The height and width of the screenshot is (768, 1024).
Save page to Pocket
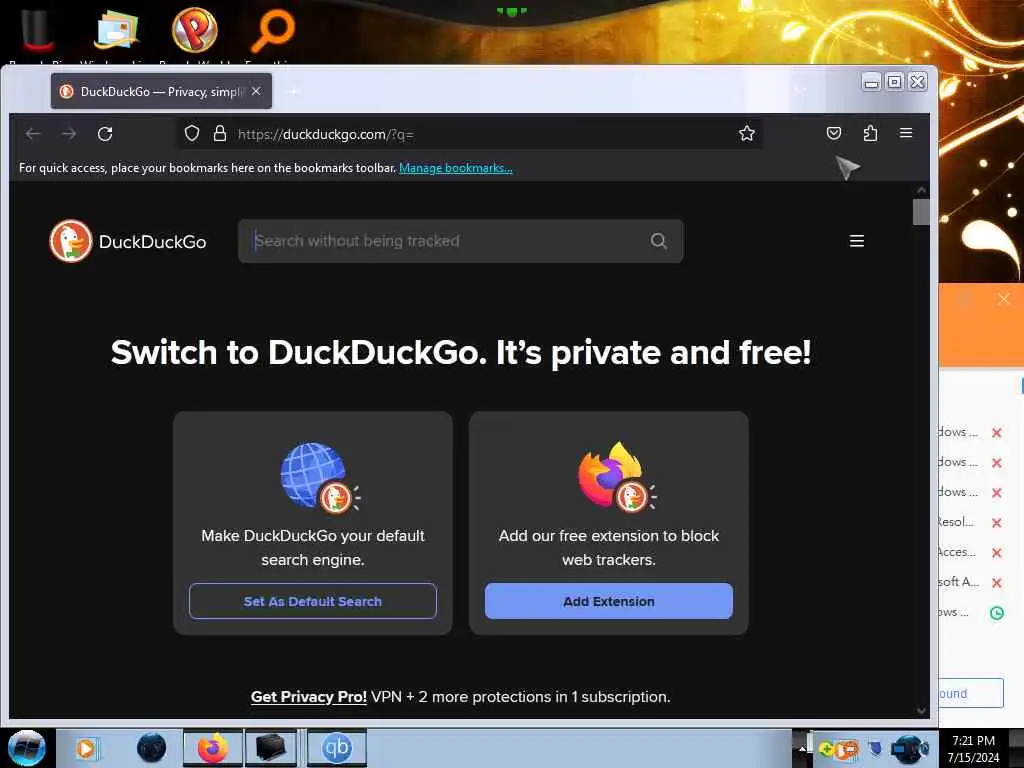[x=834, y=133]
